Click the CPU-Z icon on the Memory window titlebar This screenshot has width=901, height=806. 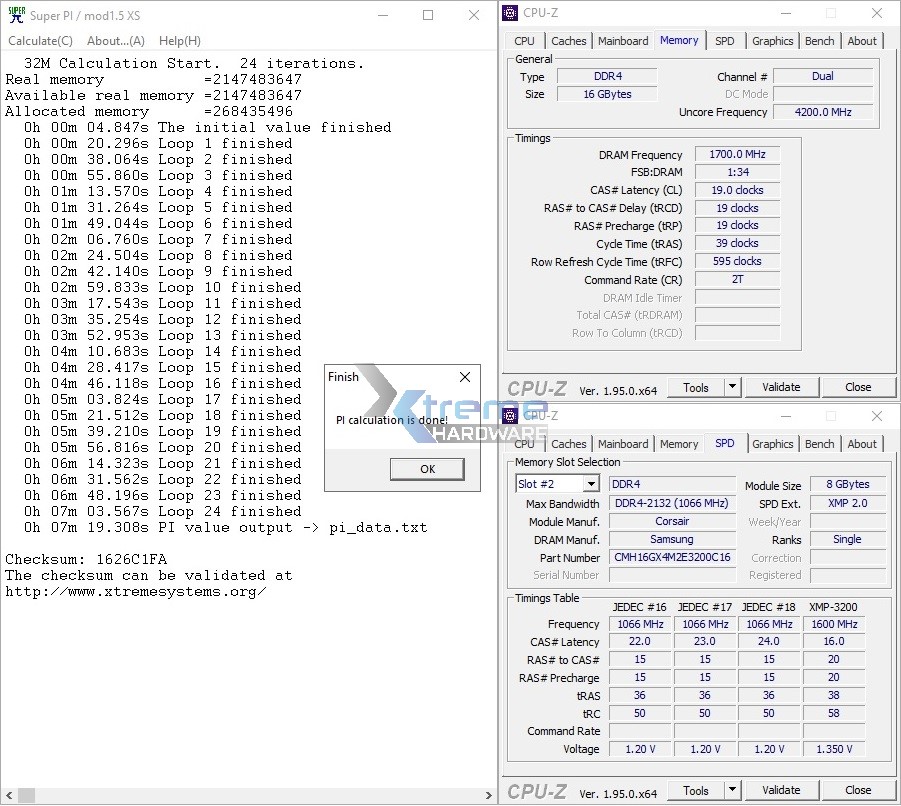point(511,12)
